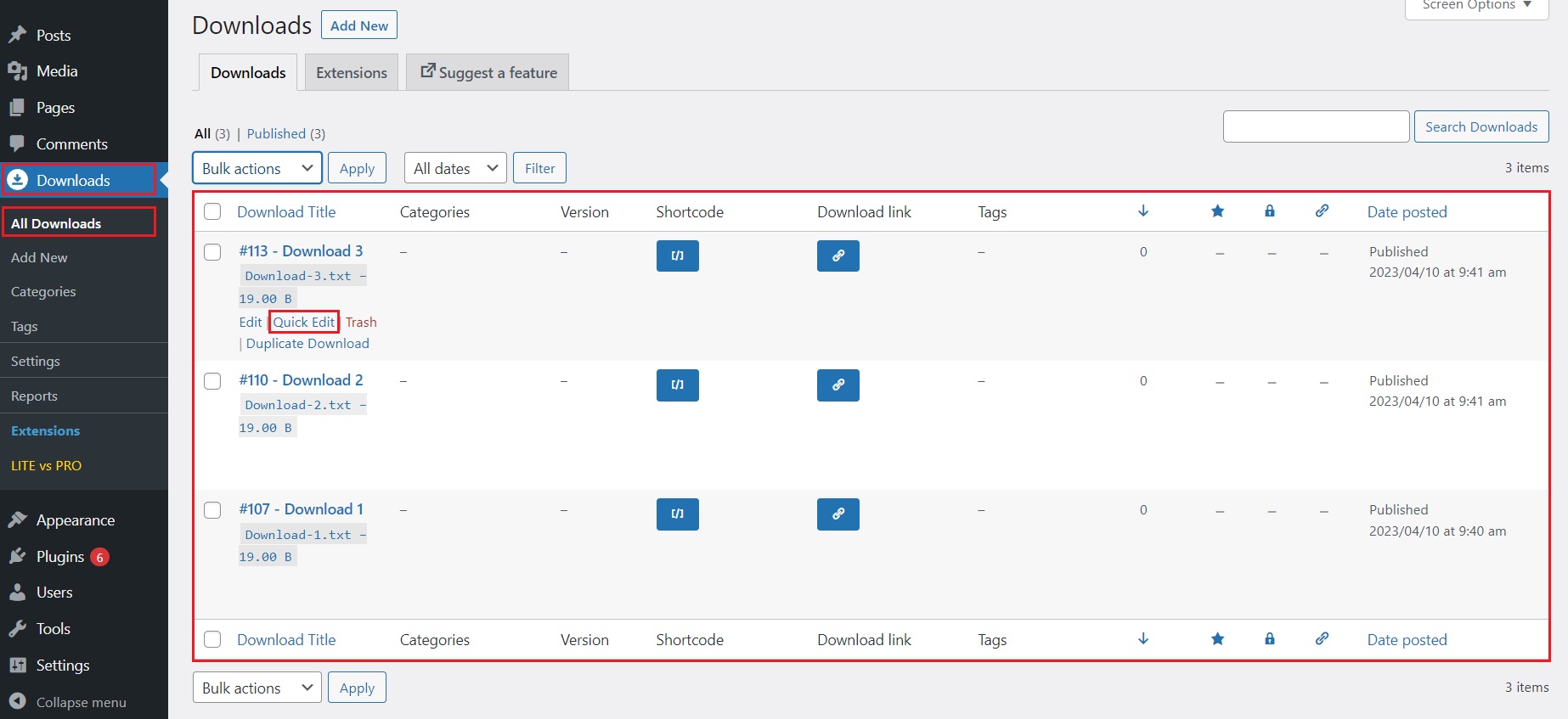Sort by Download Title column header

click(x=286, y=212)
